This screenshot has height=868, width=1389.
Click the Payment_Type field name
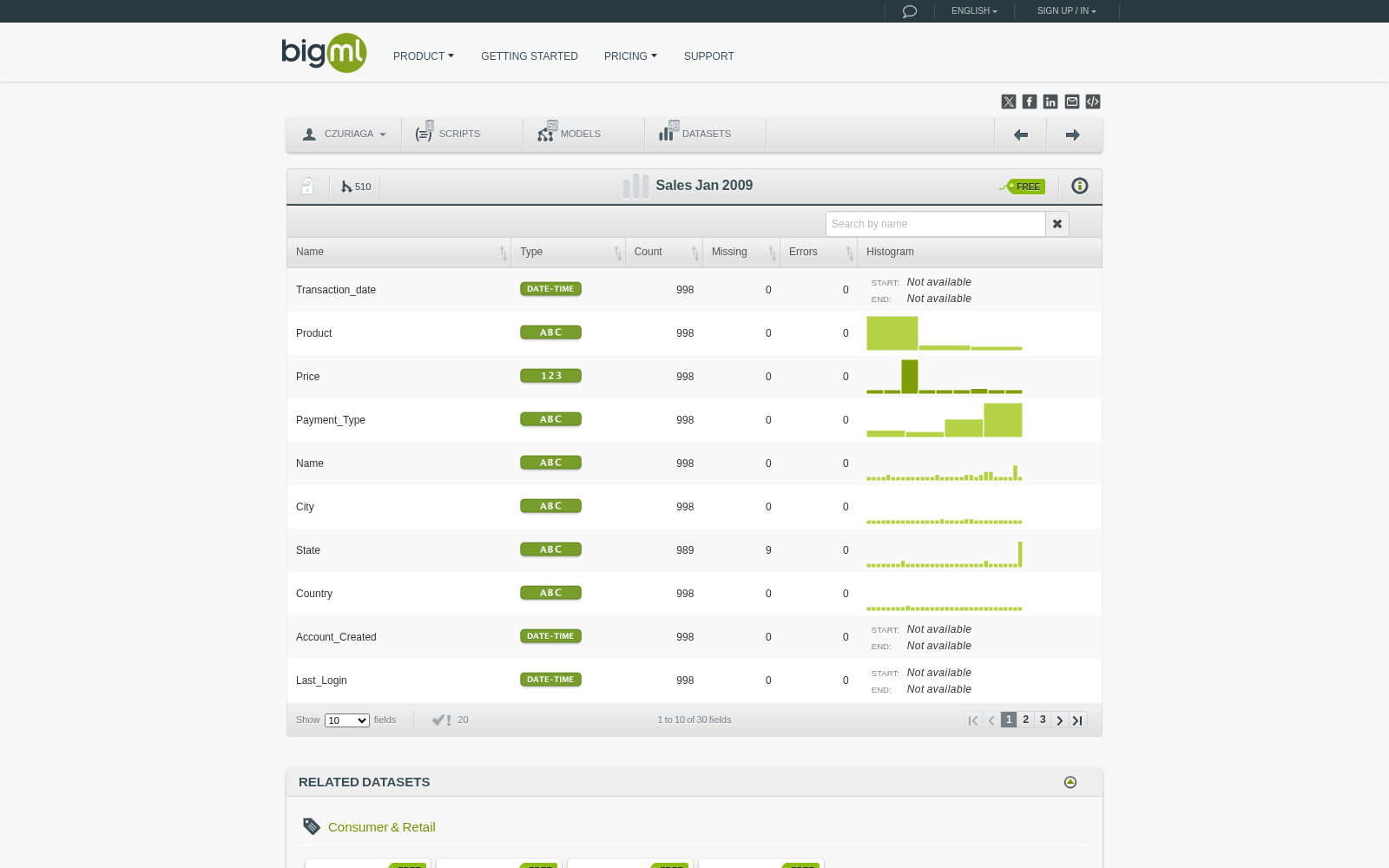pos(331,420)
